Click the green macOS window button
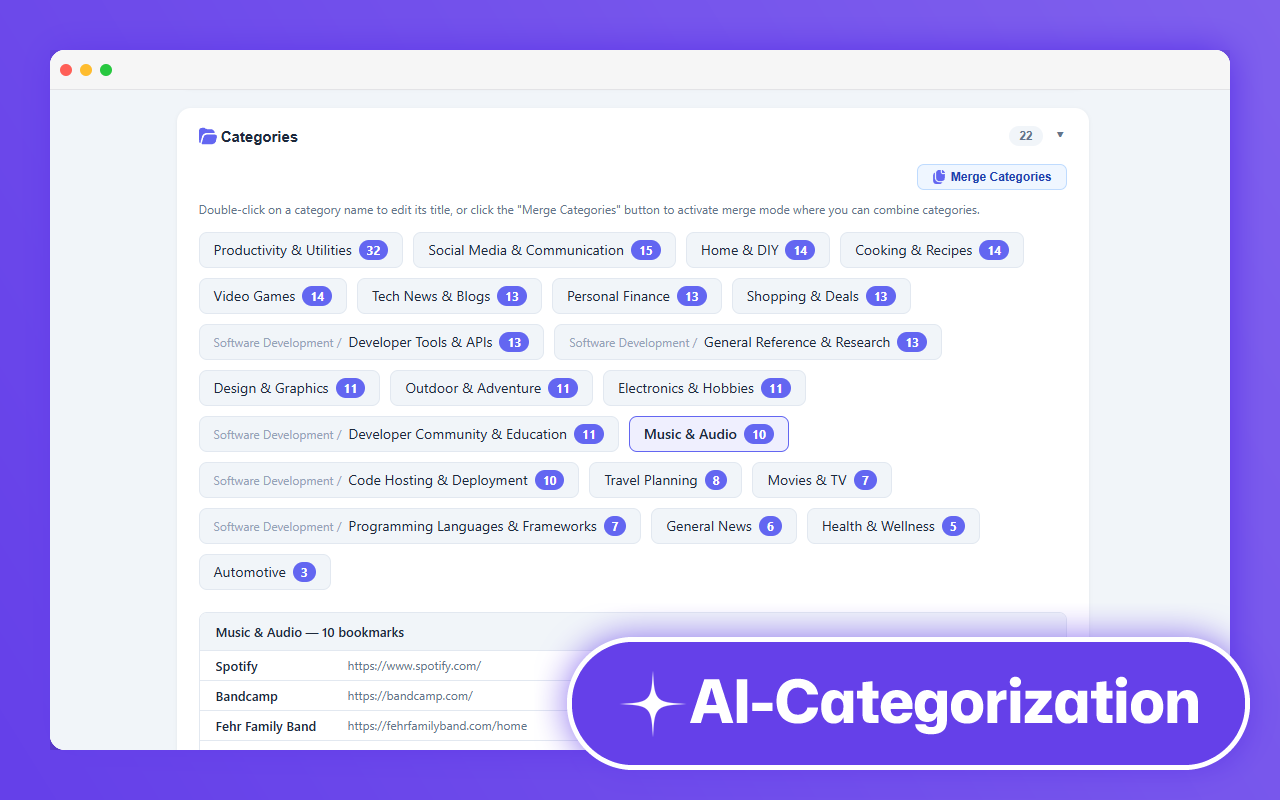The width and height of the screenshot is (1280, 800). 106,70
